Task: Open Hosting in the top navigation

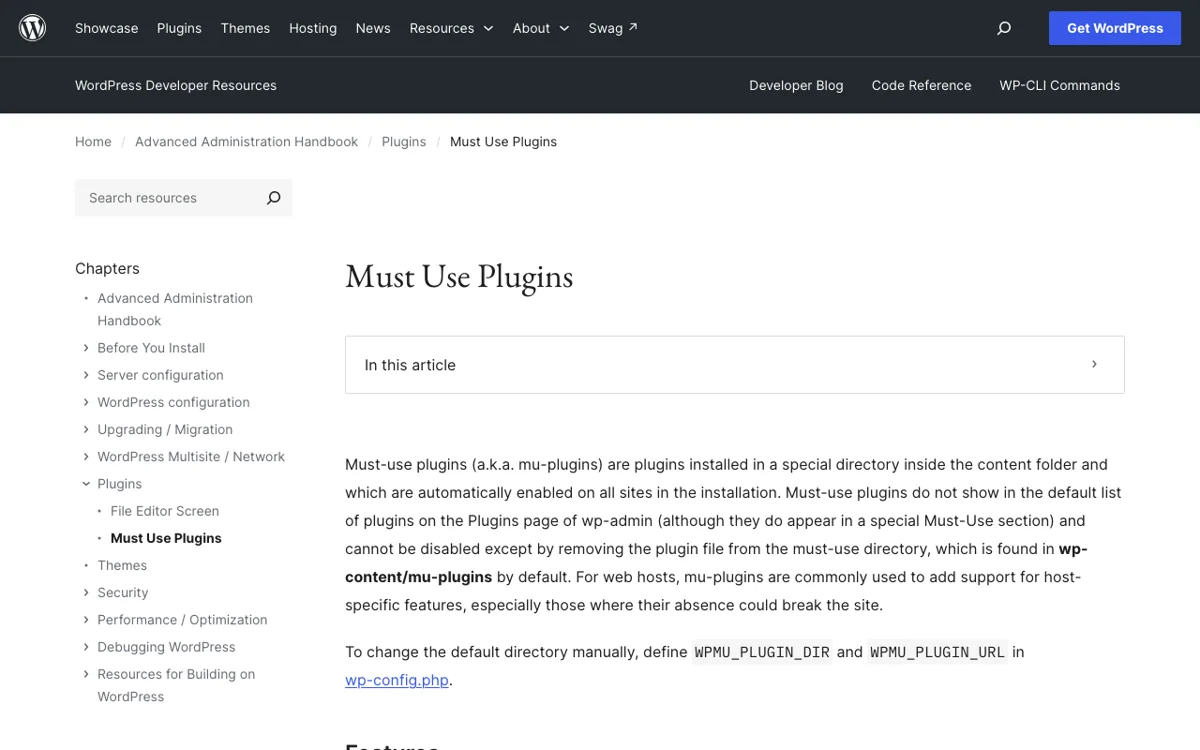Action: click(313, 28)
